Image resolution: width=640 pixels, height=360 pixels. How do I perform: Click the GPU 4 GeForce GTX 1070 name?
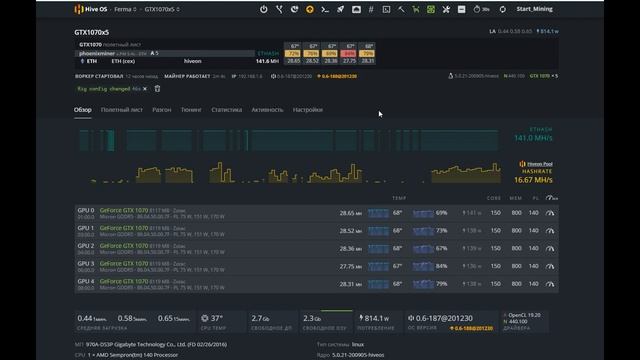coord(124,281)
